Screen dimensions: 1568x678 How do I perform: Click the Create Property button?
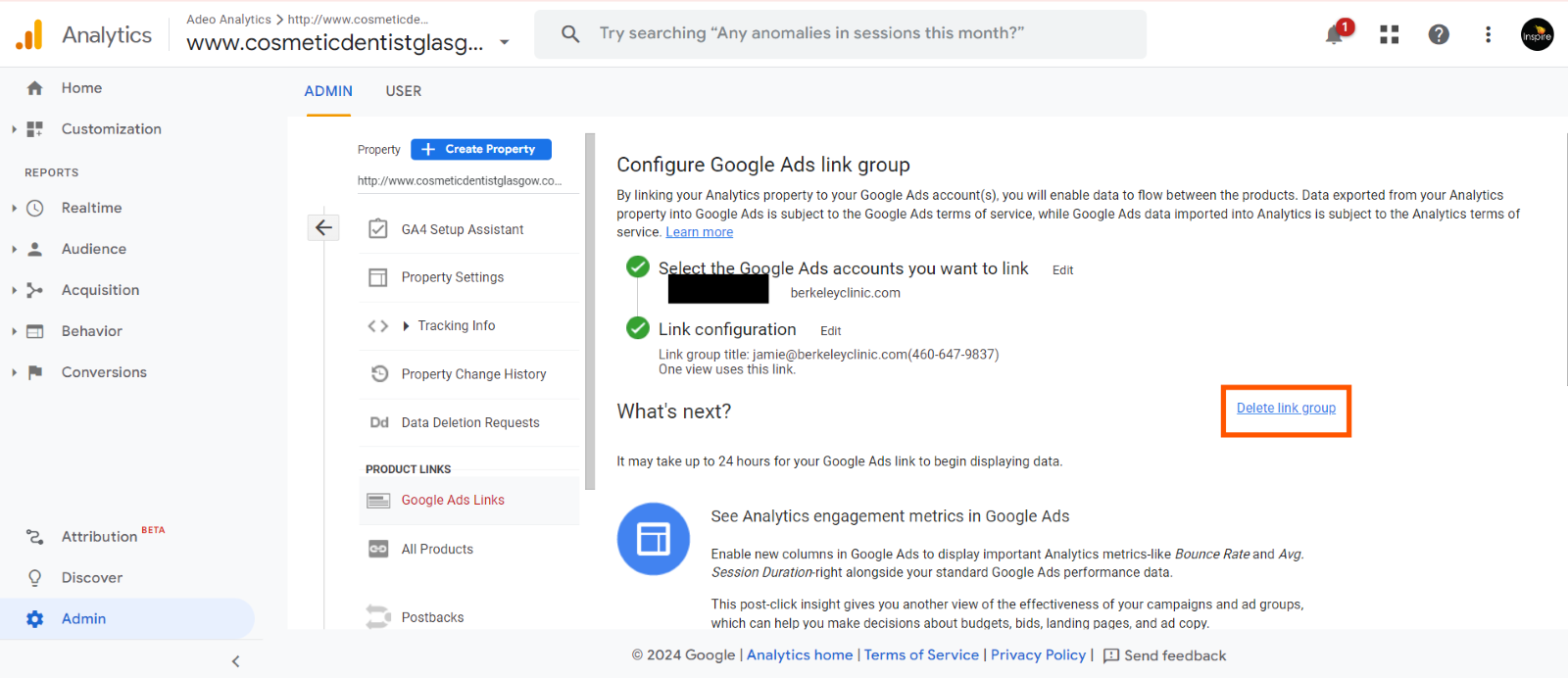(x=481, y=149)
